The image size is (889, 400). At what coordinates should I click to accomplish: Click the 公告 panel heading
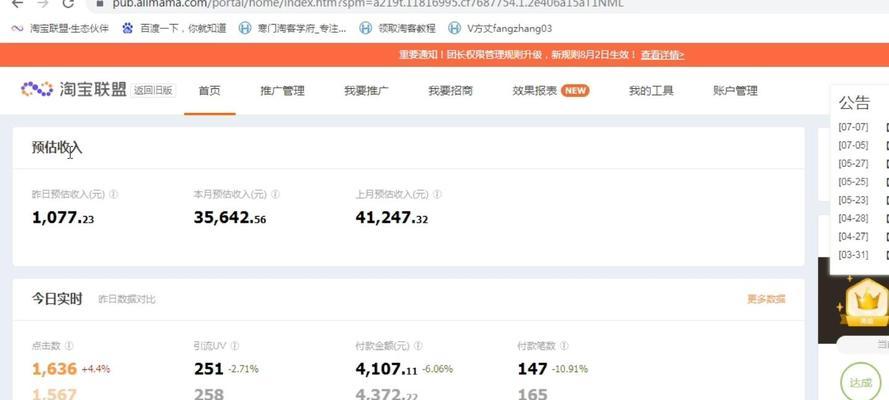click(x=854, y=103)
